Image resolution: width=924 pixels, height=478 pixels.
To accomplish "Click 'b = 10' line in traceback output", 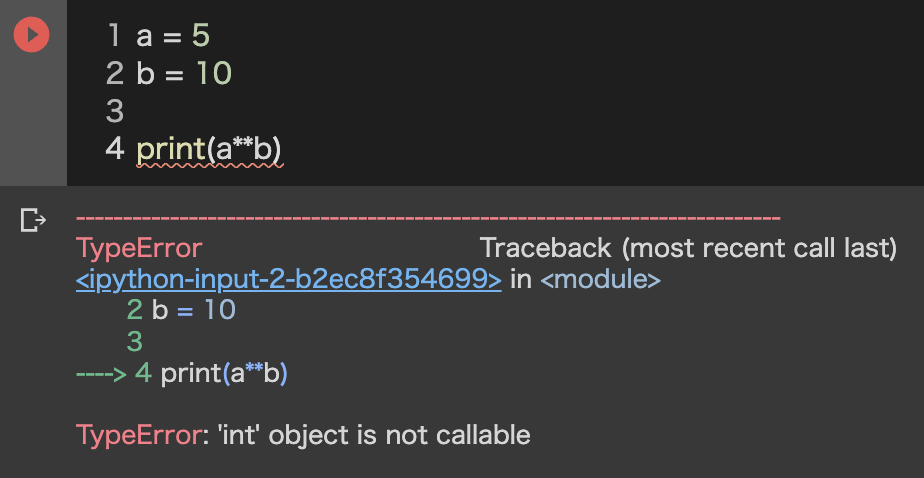I will coord(193,310).
